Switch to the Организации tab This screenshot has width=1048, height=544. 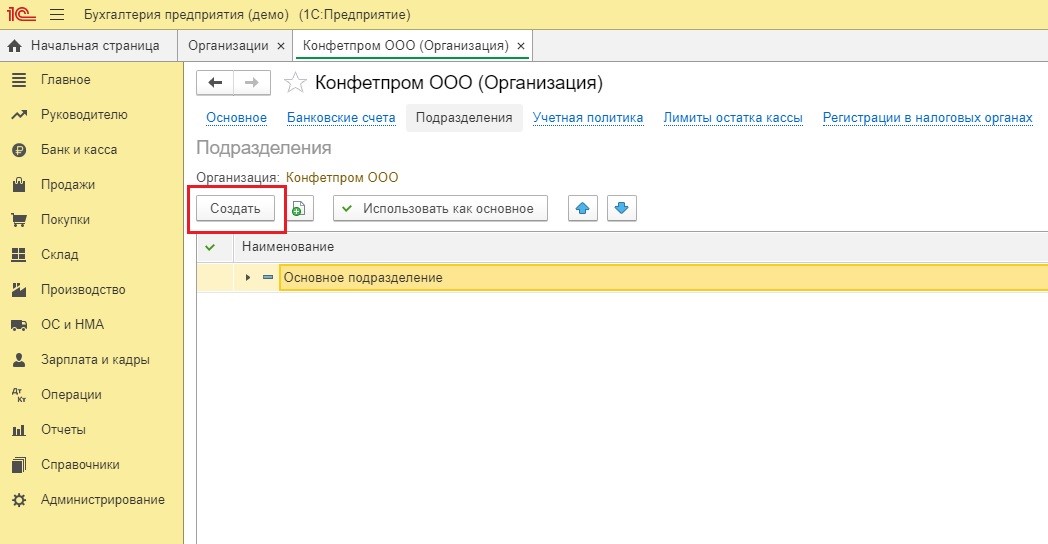coord(228,46)
